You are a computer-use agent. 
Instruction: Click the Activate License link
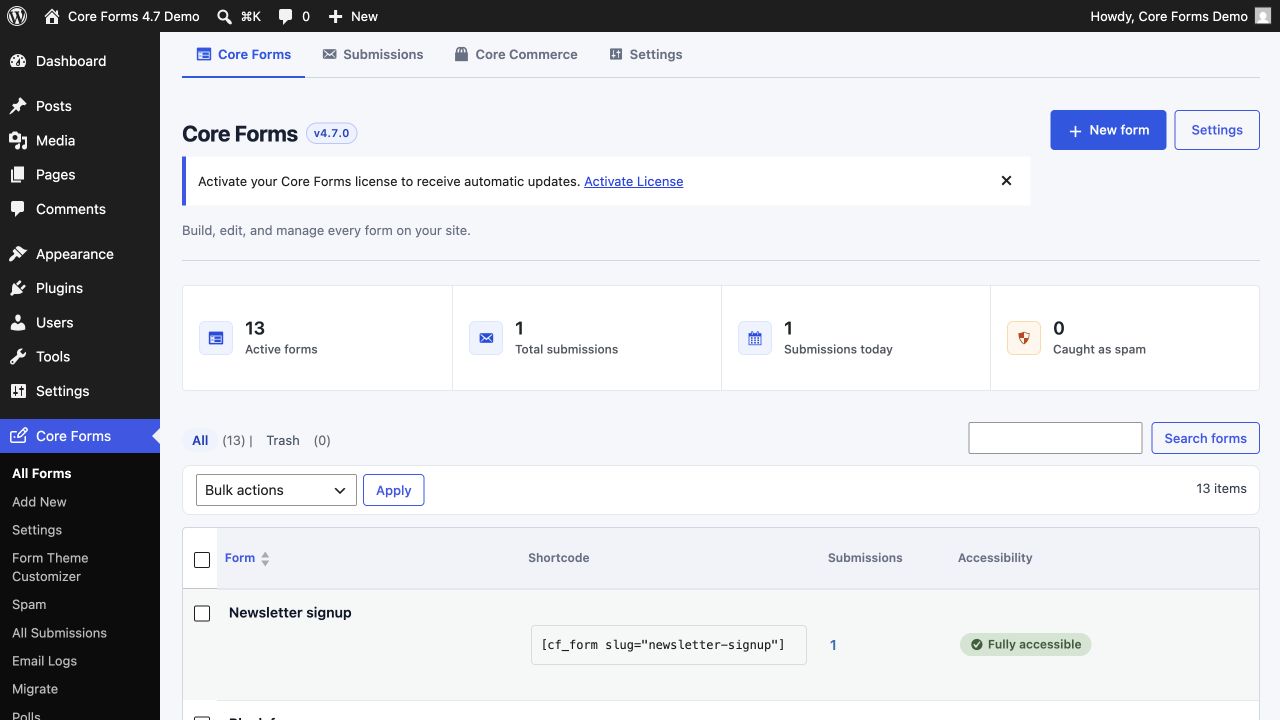[x=634, y=181]
